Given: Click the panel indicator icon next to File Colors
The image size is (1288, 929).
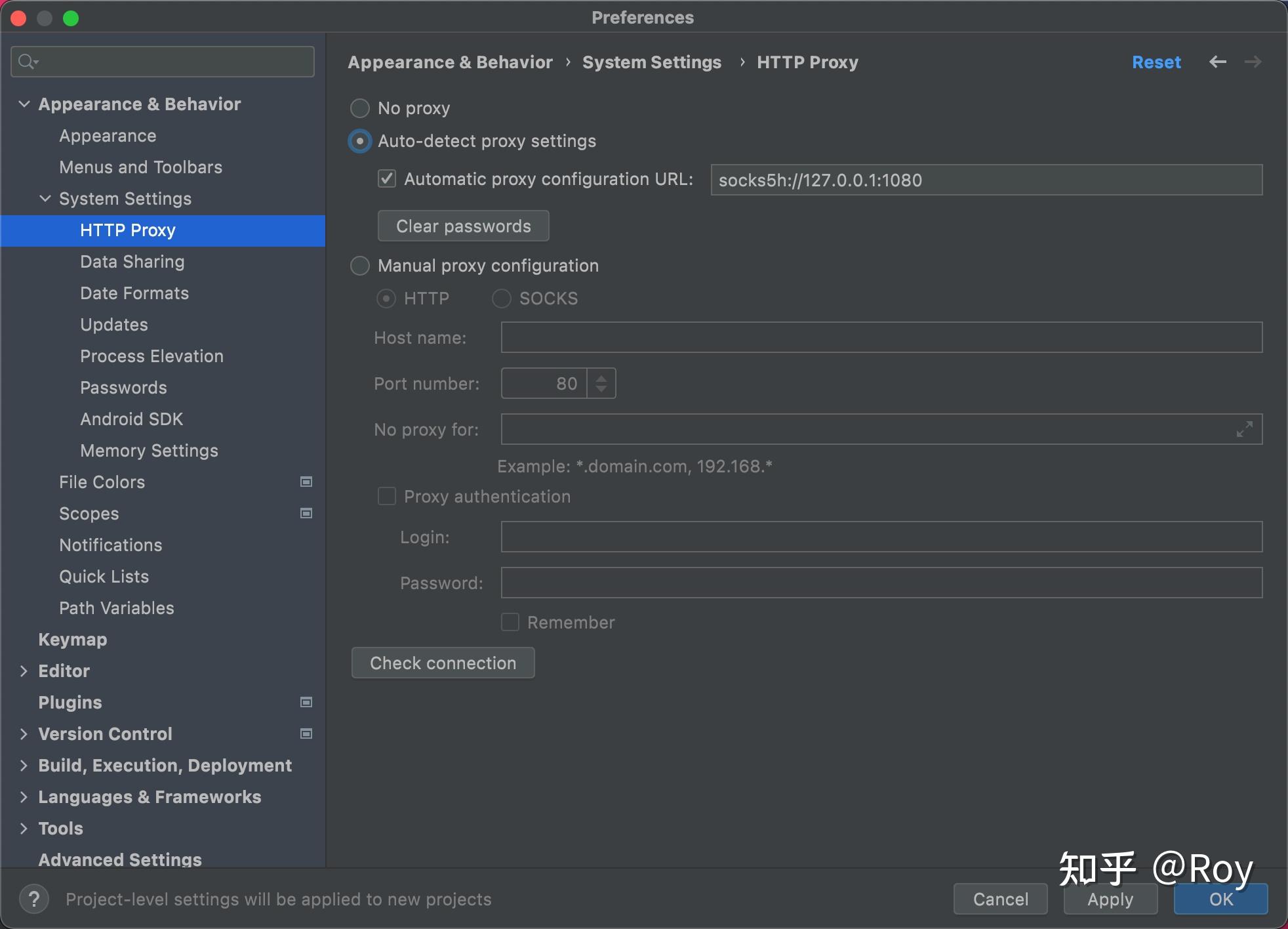Looking at the screenshot, I should [306, 482].
